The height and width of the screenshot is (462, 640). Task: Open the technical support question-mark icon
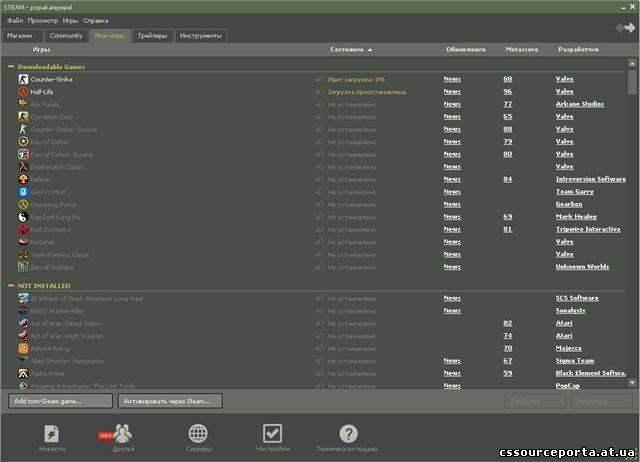(349, 433)
